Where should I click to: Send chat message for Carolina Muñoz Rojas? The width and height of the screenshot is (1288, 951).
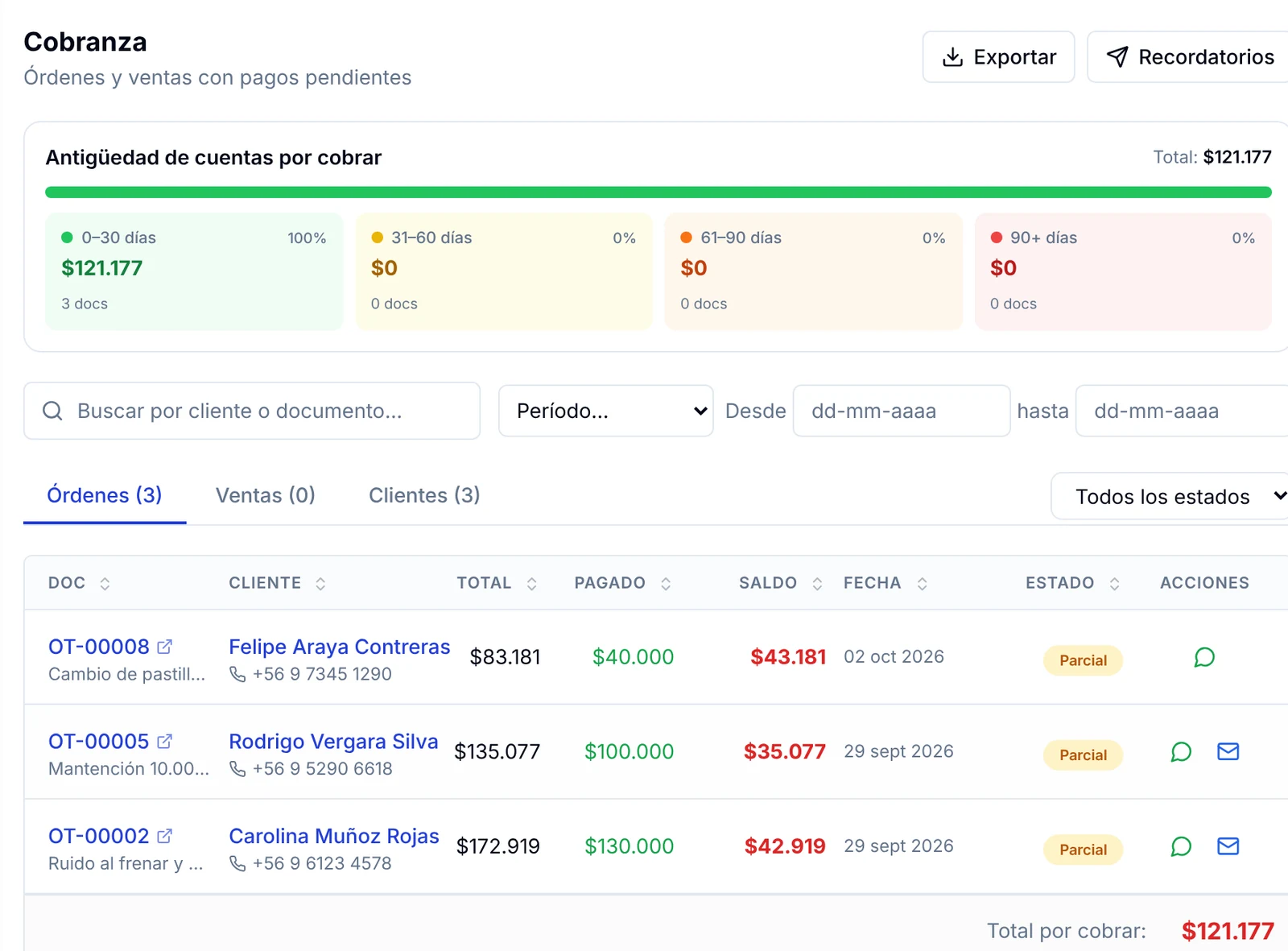tap(1181, 847)
